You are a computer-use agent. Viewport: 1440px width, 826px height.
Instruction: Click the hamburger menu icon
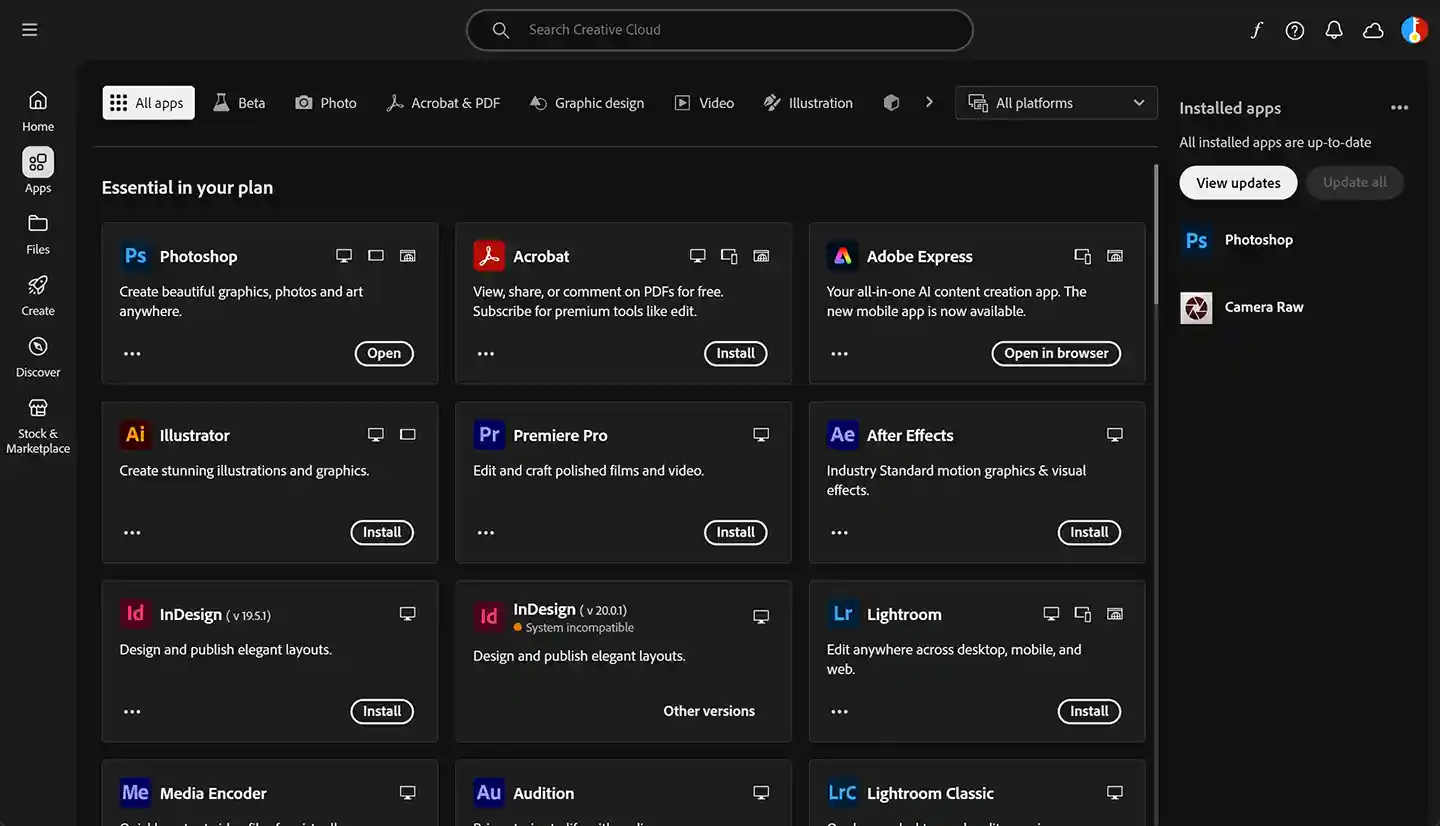click(30, 30)
